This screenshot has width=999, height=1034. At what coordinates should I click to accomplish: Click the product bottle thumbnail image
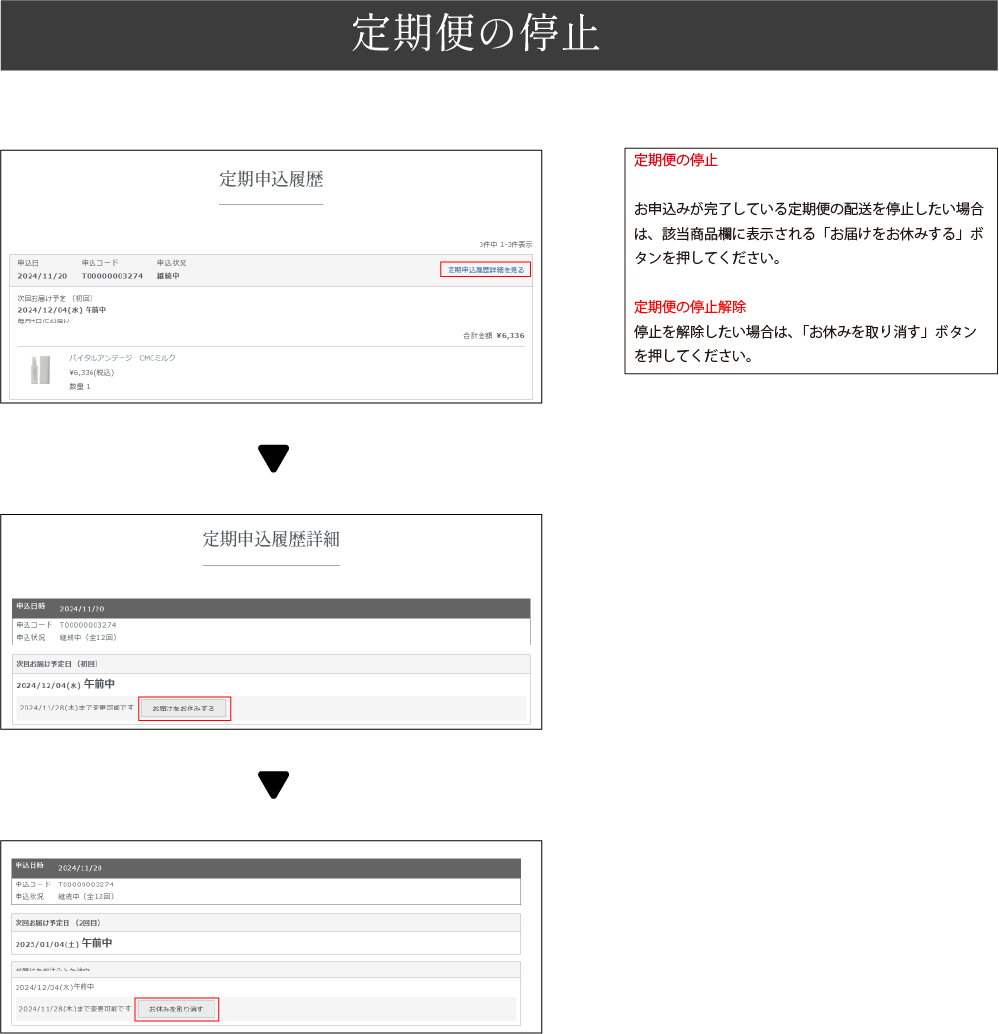pos(41,371)
